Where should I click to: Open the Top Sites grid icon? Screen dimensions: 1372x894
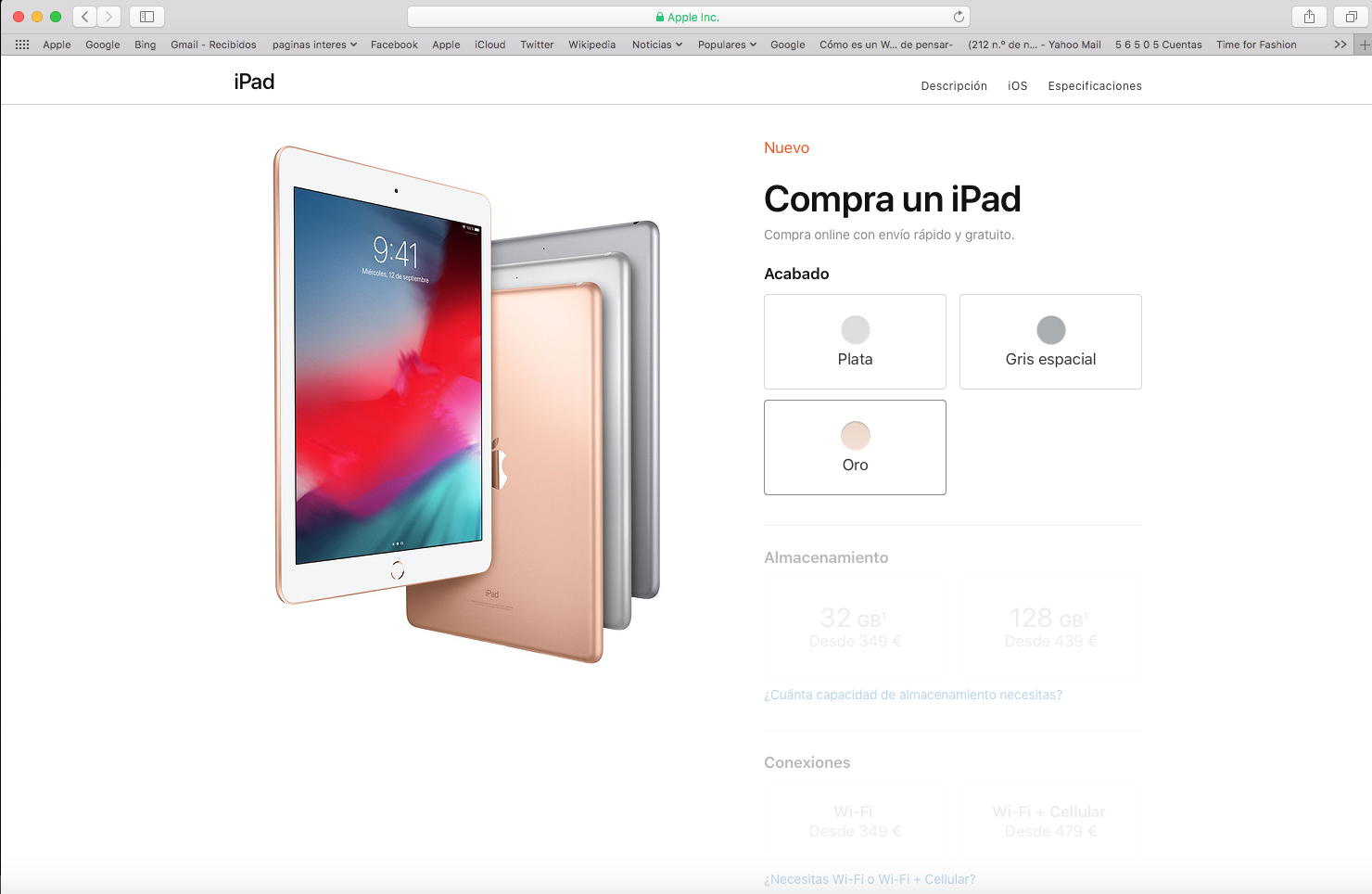22,45
